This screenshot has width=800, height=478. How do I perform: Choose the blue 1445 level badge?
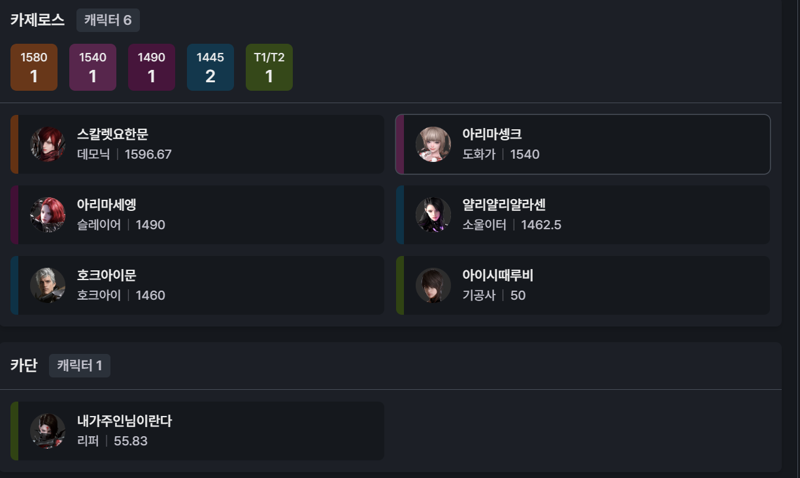click(210, 67)
